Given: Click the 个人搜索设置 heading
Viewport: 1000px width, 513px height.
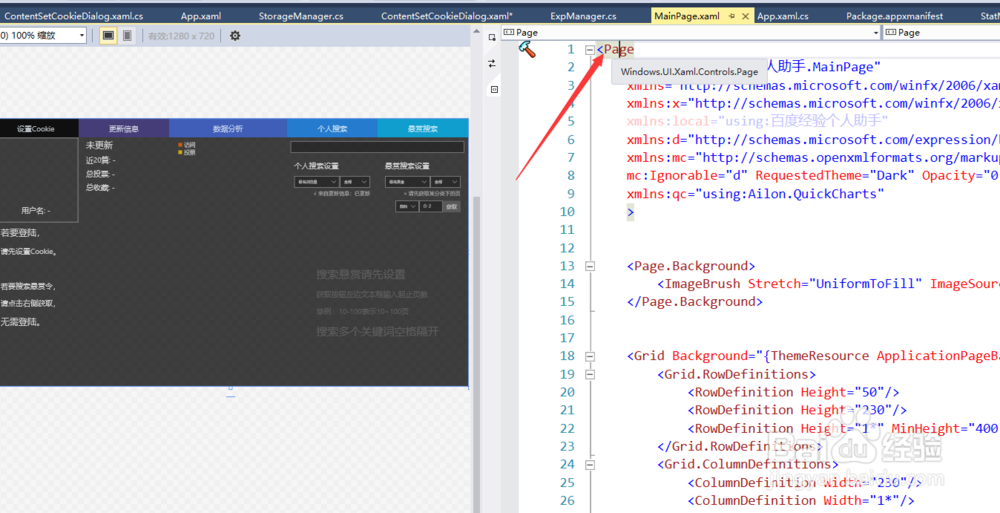Looking at the screenshot, I should click(x=316, y=166).
